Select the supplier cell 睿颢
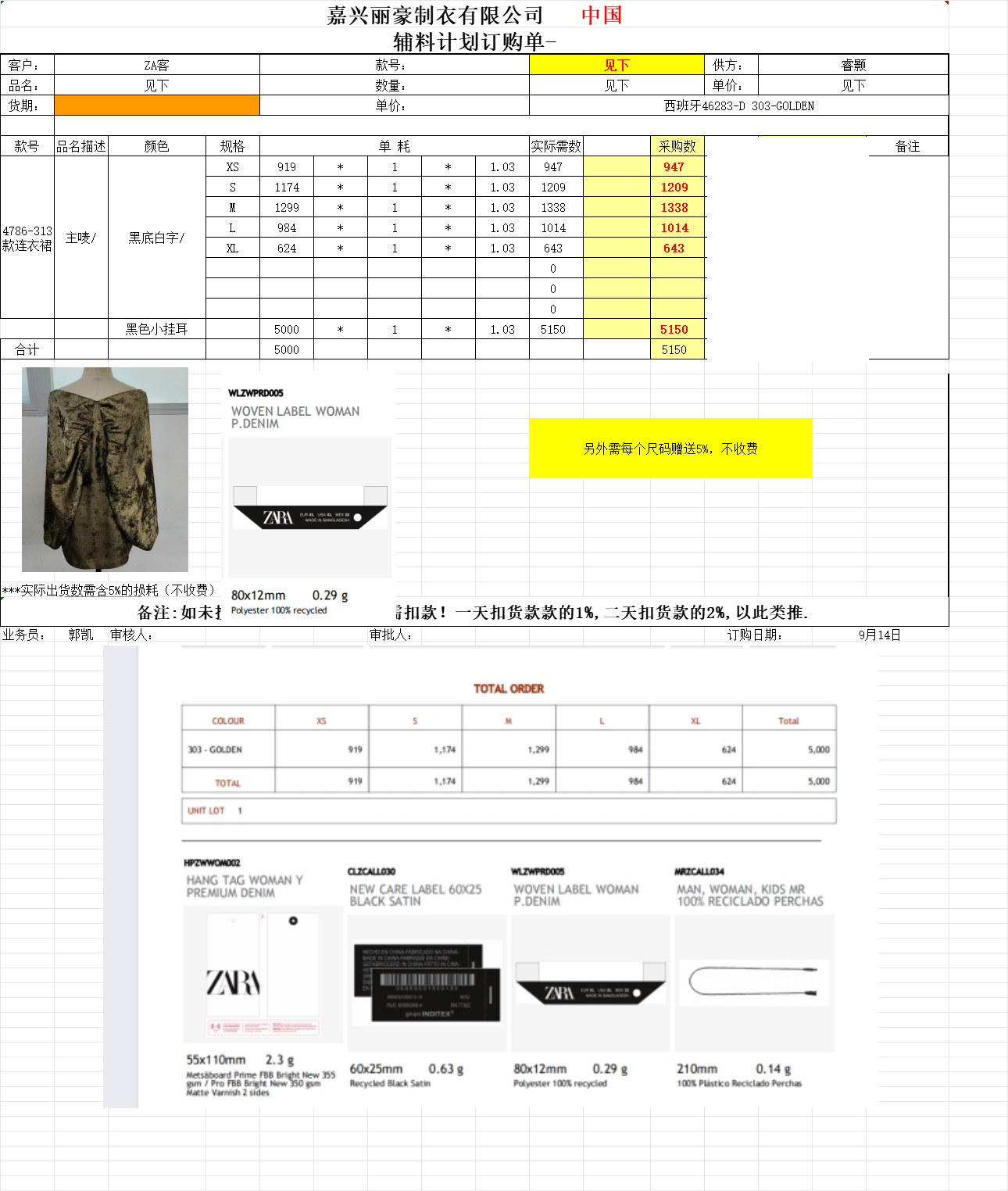Image resolution: width=1008 pixels, height=1191 pixels. coord(853,65)
